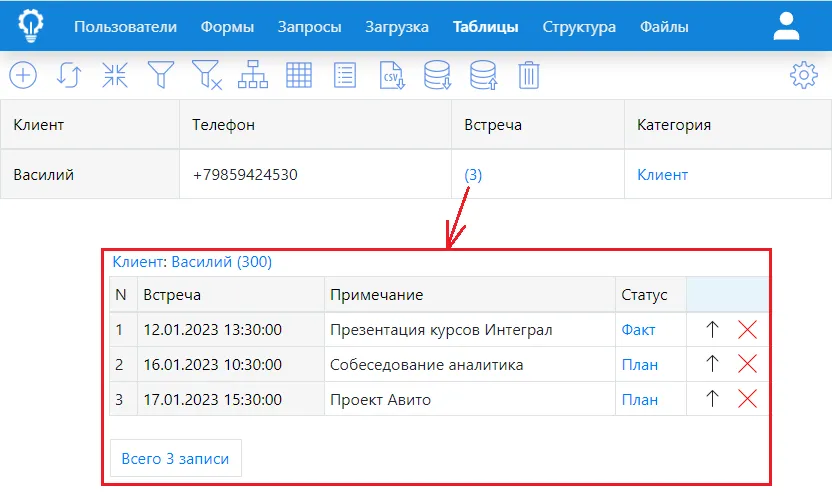
Task: Select the 16.01.2023 10:30:00 cell
Action: [x=231, y=365]
